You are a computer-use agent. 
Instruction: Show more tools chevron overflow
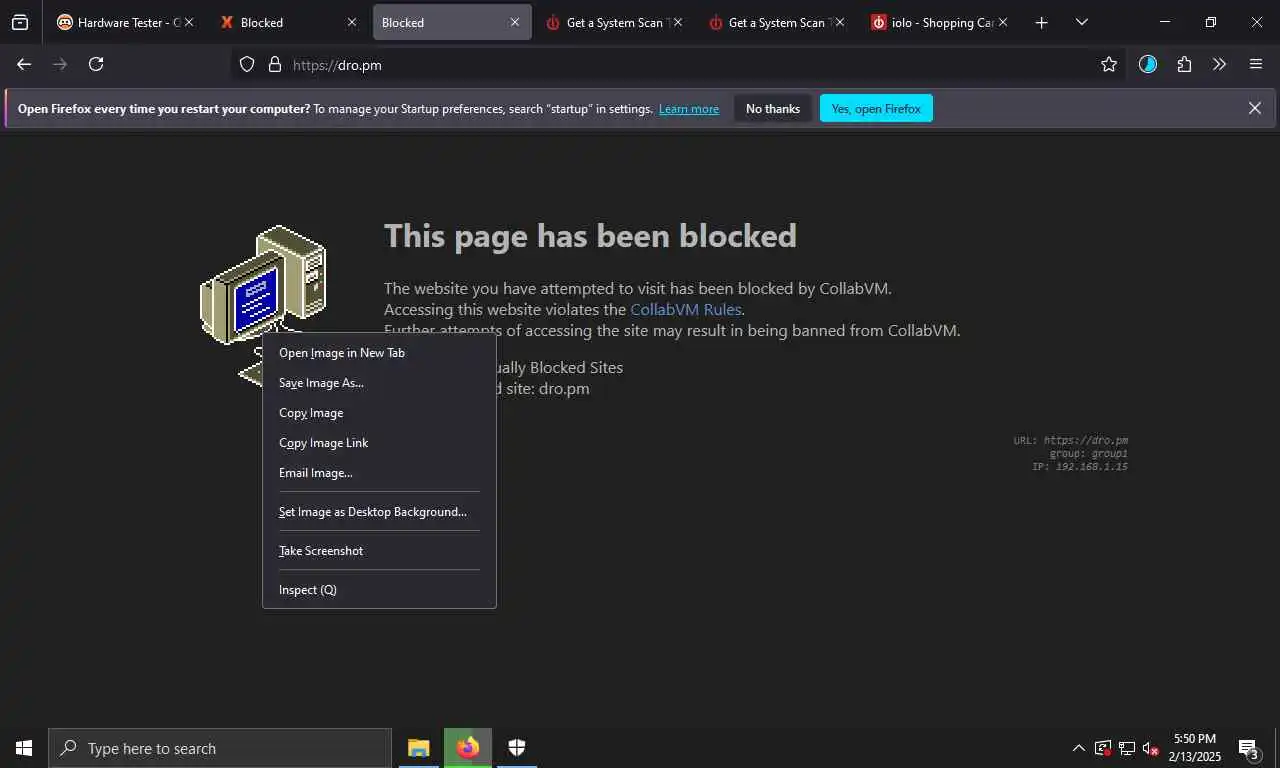coord(1219,65)
